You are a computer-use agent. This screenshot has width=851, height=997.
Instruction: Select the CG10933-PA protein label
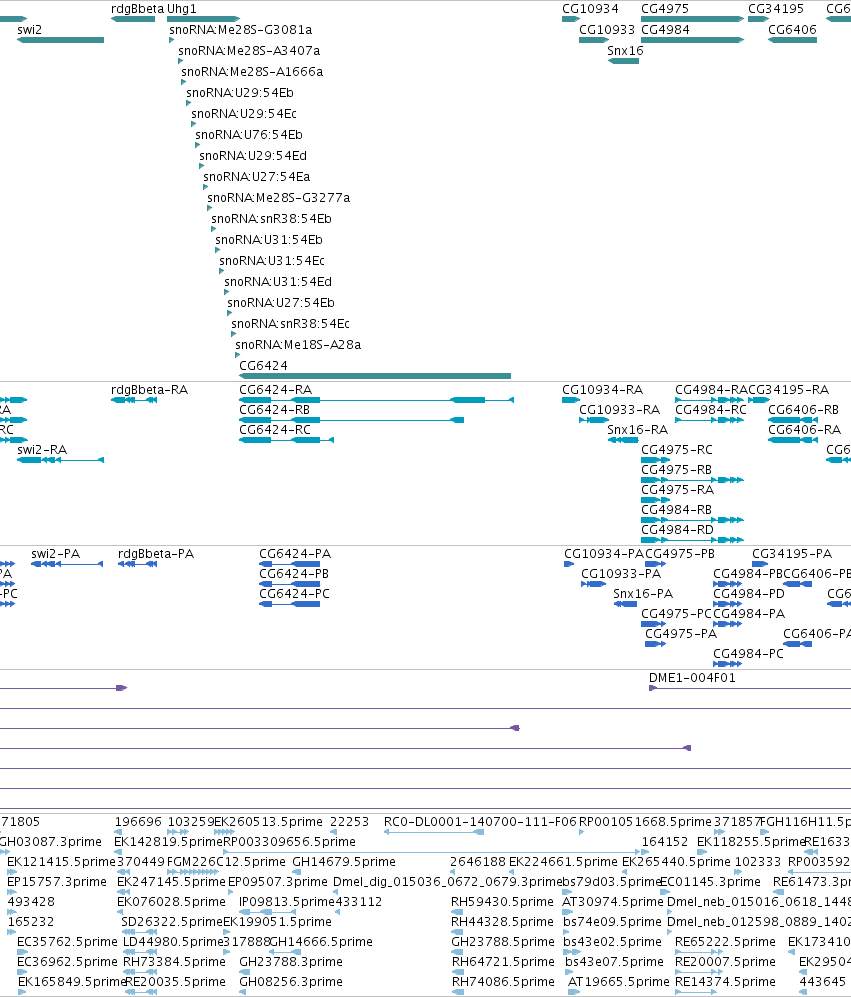click(x=621, y=574)
